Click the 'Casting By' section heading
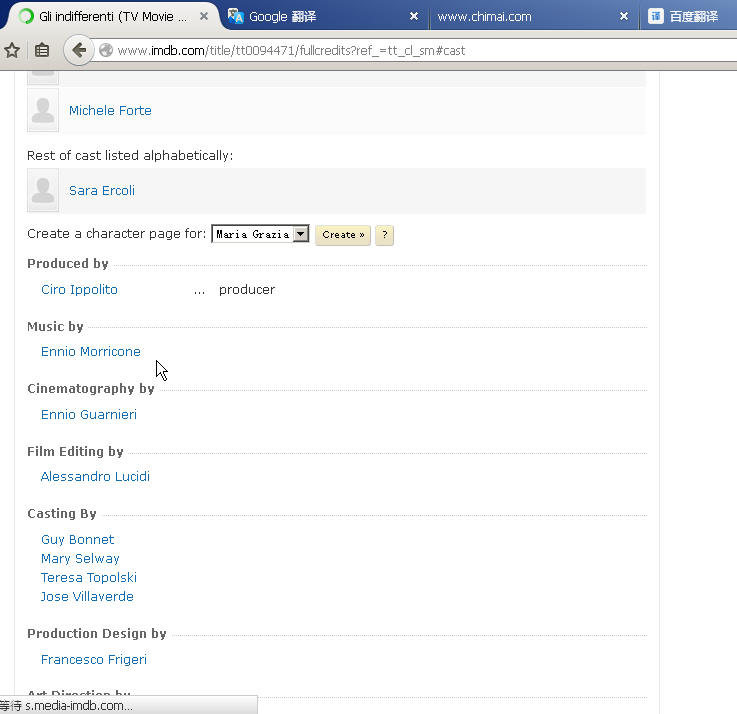Image resolution: width=737 pixels, height=714 pixels. (x=62, y=514)
